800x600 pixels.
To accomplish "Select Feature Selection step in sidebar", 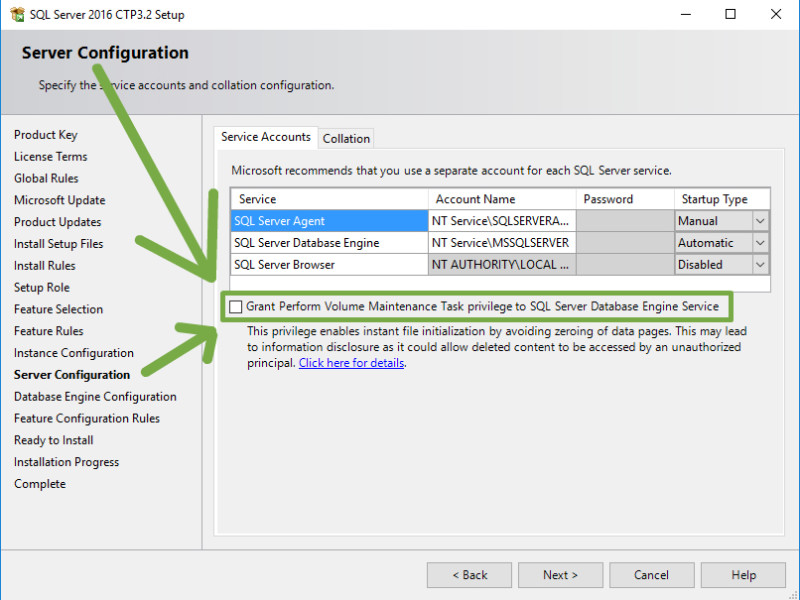I will coord(59,309).
